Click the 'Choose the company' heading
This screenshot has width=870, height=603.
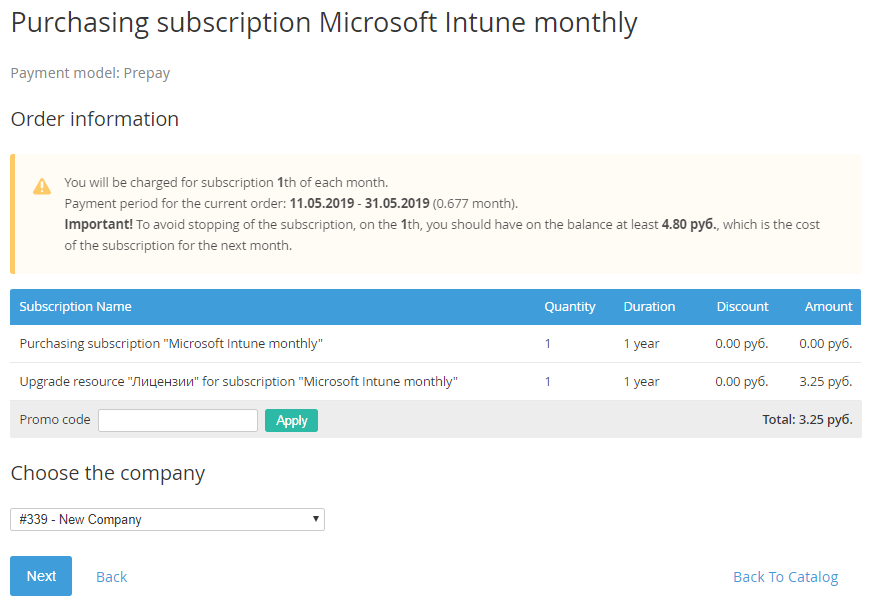108,473
